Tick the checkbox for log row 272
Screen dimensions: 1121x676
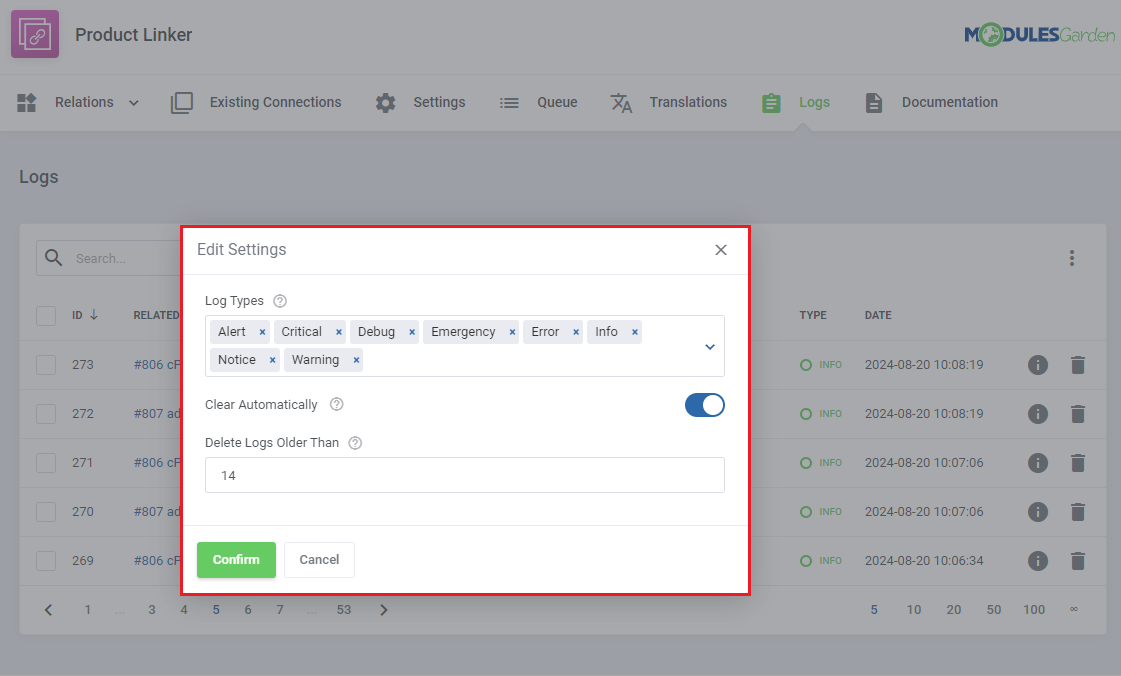pyautogui.click(x=46, y=414)
